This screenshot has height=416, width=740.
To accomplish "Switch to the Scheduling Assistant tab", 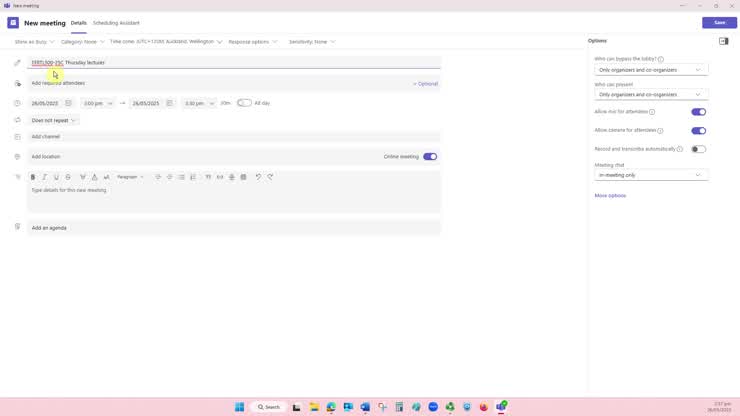I will click(x=116, y=22).
